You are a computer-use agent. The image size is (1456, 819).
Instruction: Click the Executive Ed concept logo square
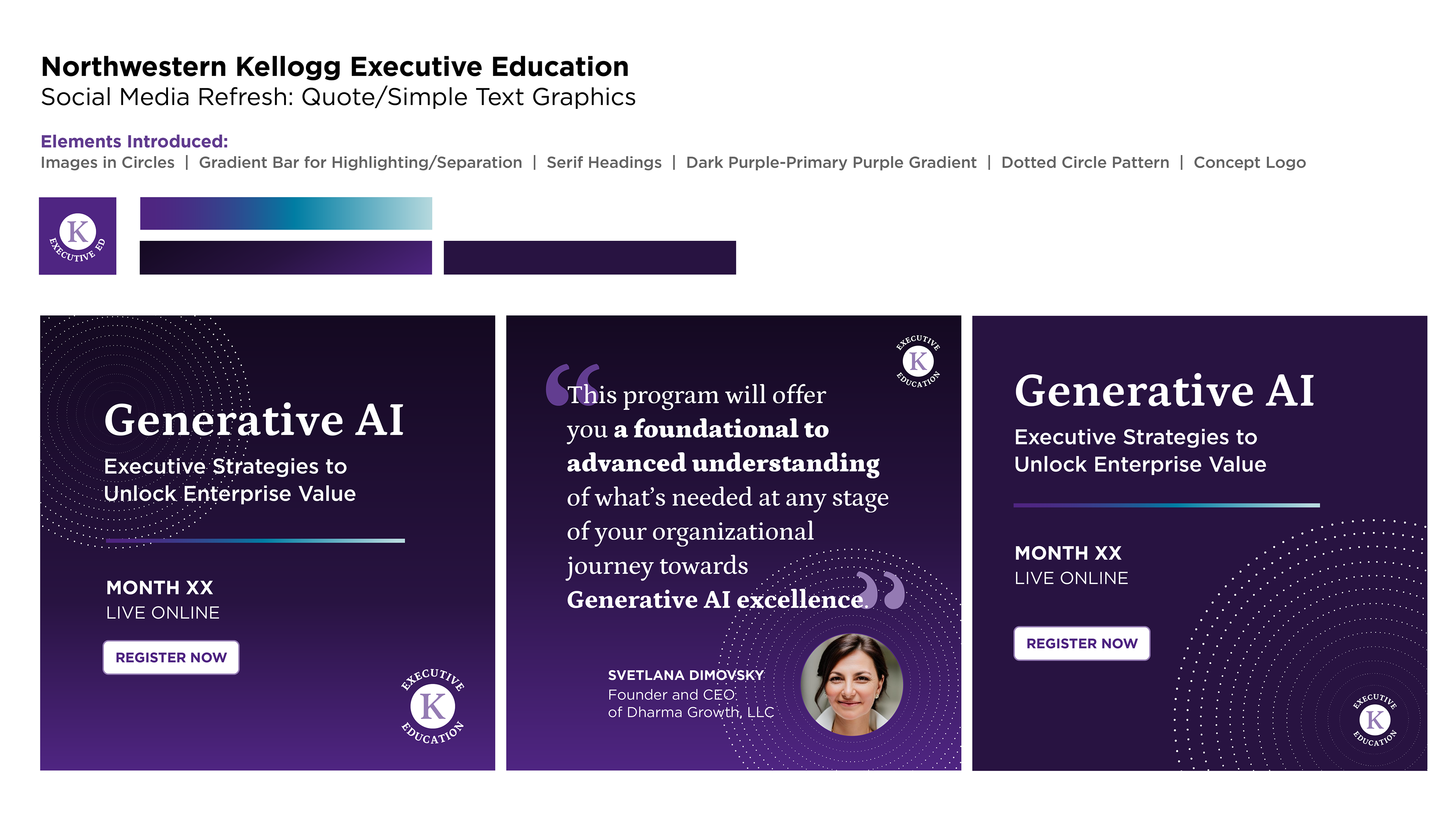pyautogui.click(x=77, y=236)
